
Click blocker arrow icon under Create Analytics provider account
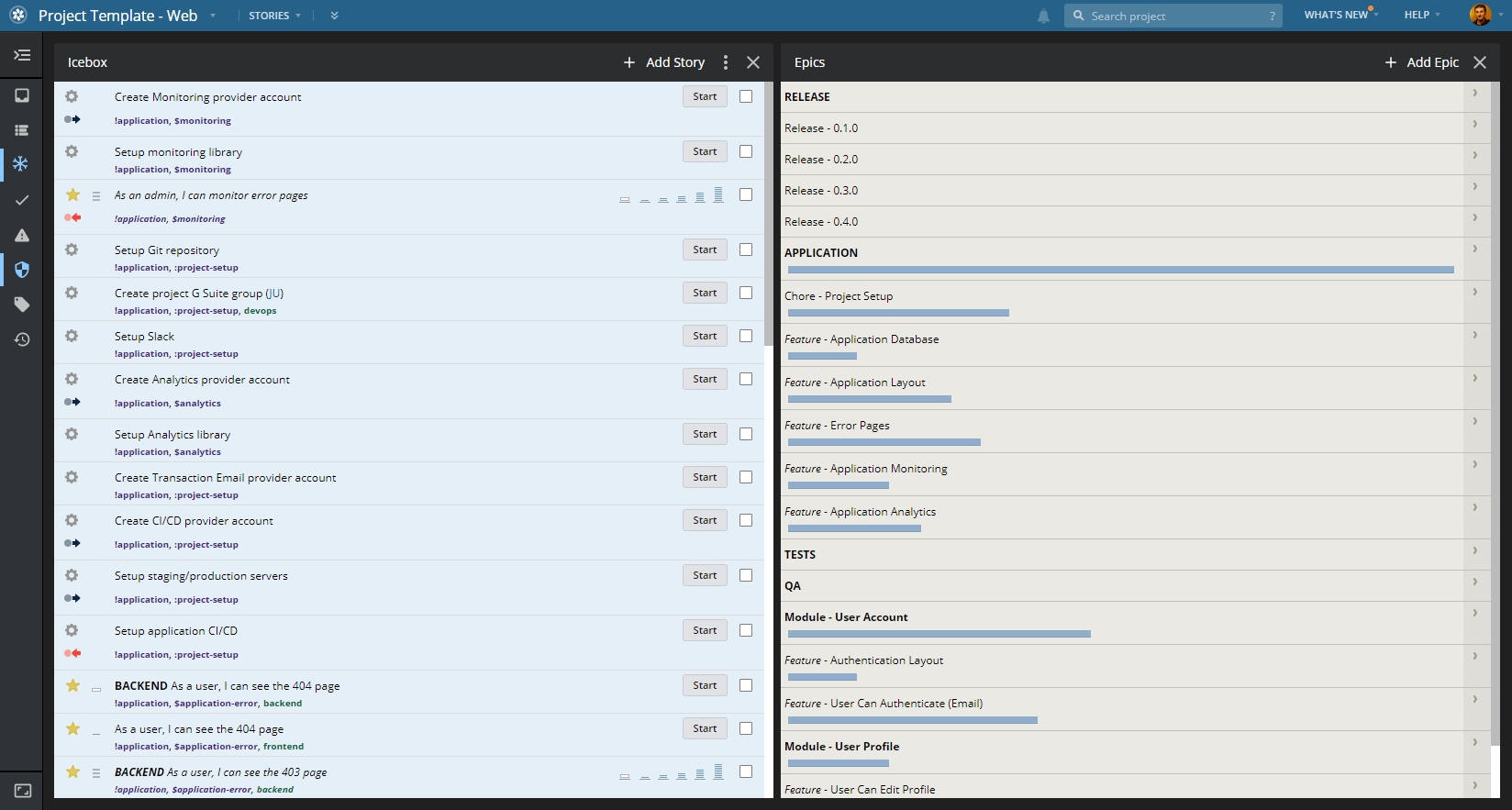(x=72, y=402)
